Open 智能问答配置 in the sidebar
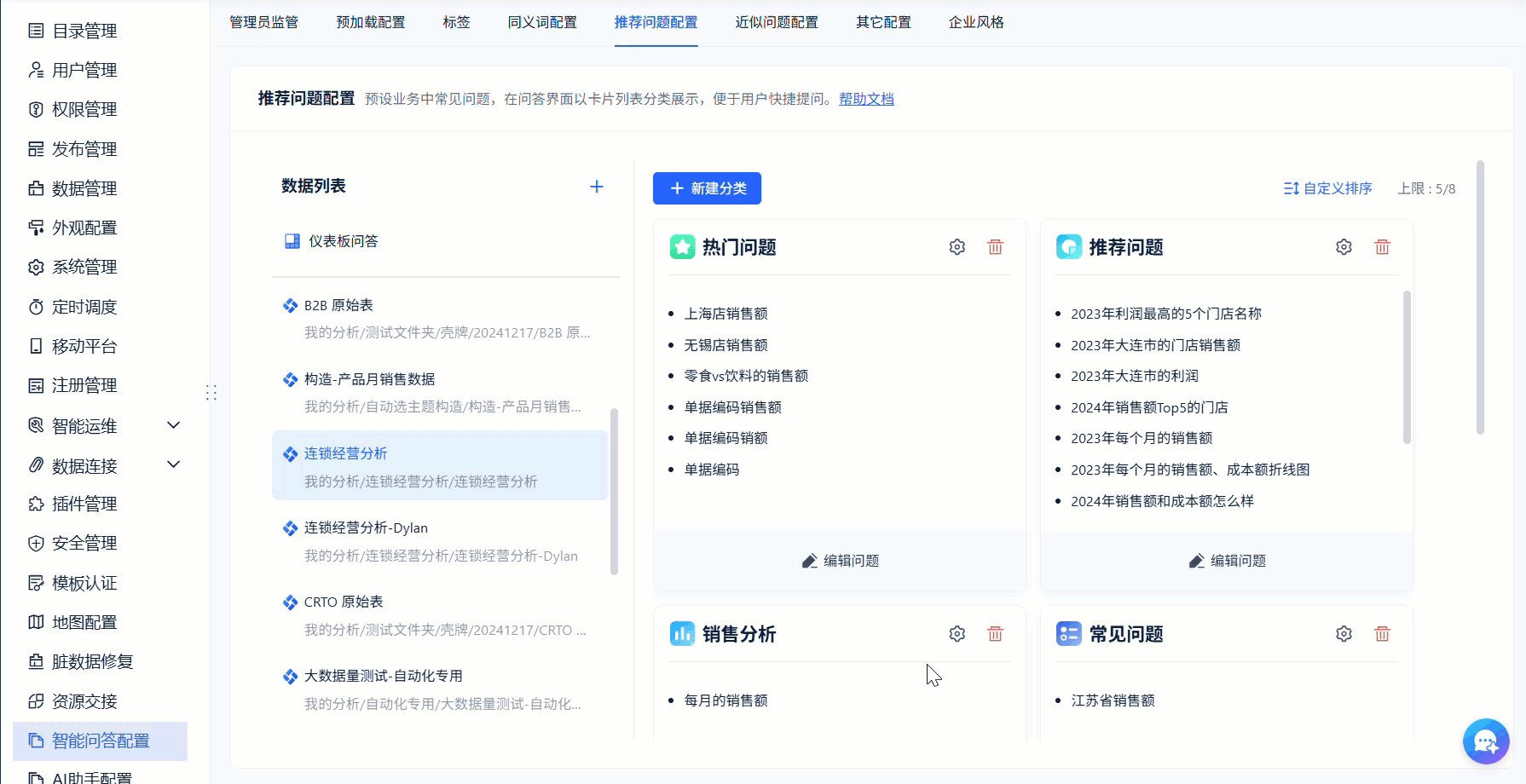The width and height of the screenshot is (1526, 784). point(101,741)
